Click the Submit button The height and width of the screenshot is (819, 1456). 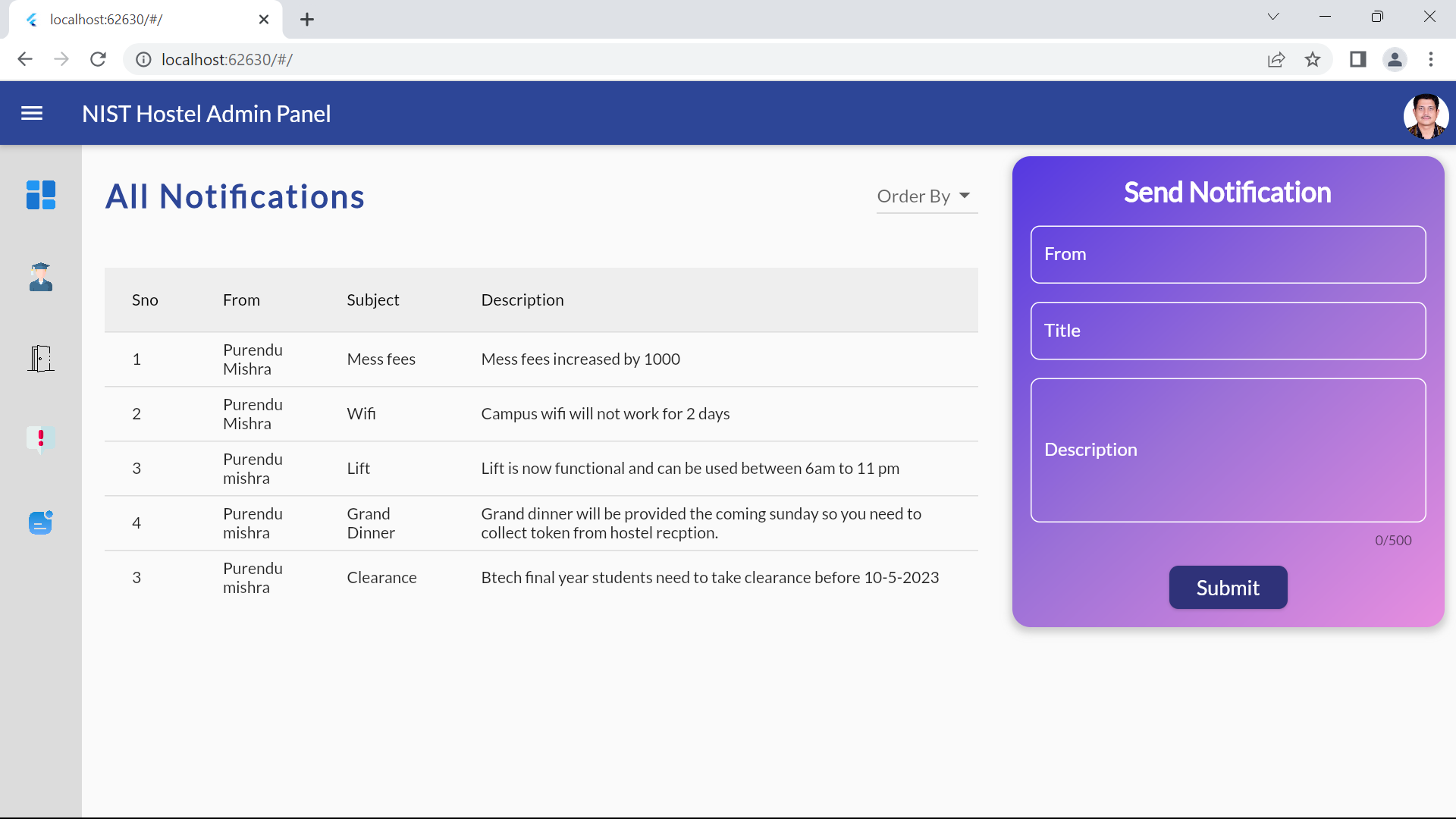[1227, 587]
